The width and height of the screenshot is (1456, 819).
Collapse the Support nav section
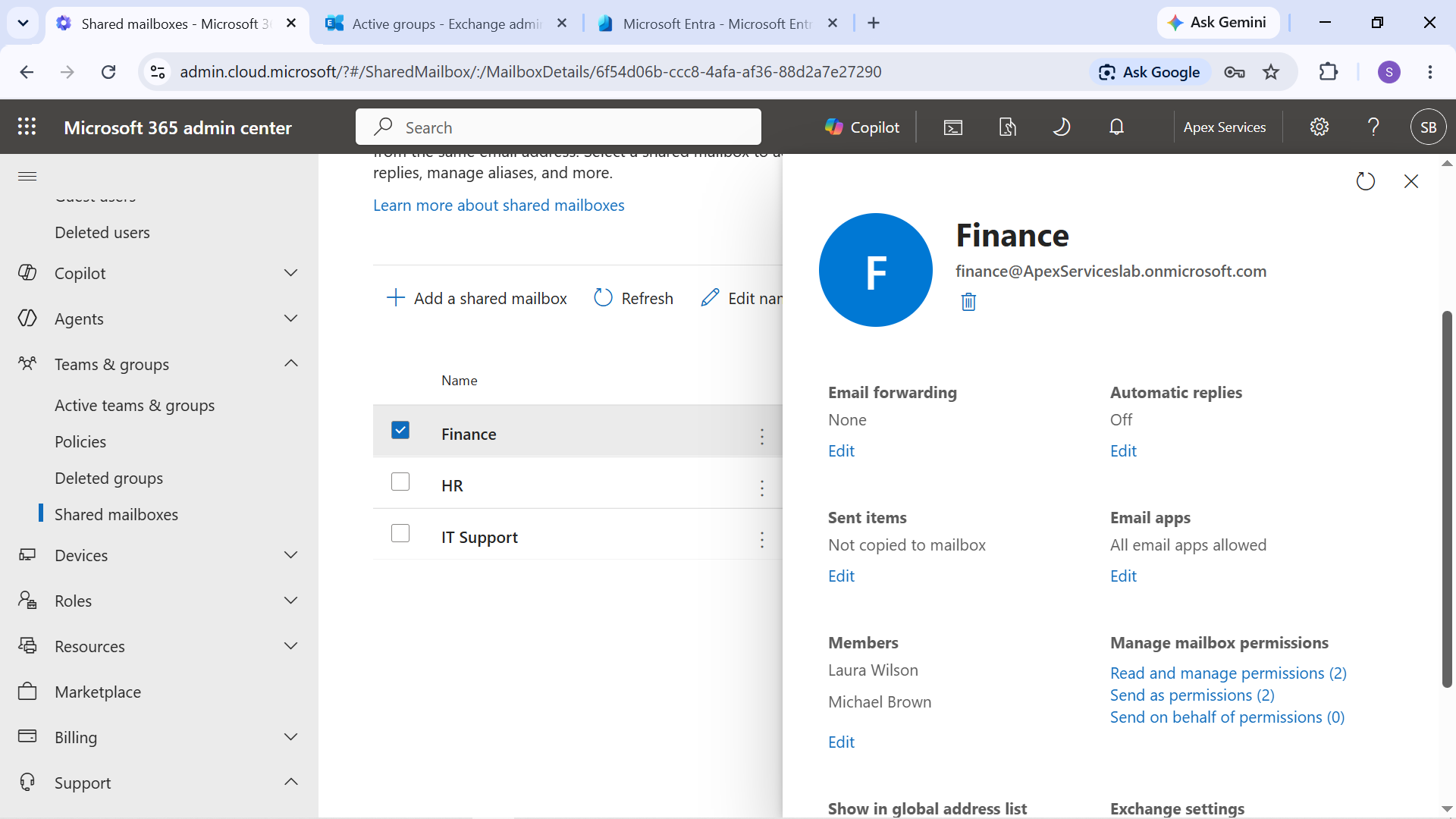tap(290, 783)
